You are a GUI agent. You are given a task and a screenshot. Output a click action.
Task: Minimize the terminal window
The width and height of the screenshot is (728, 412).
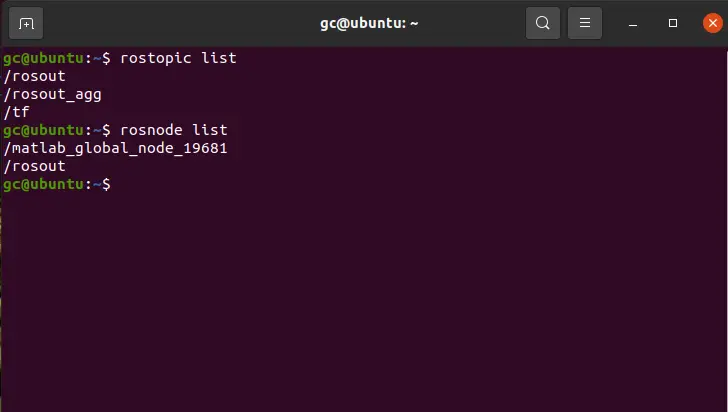(633, 23)
